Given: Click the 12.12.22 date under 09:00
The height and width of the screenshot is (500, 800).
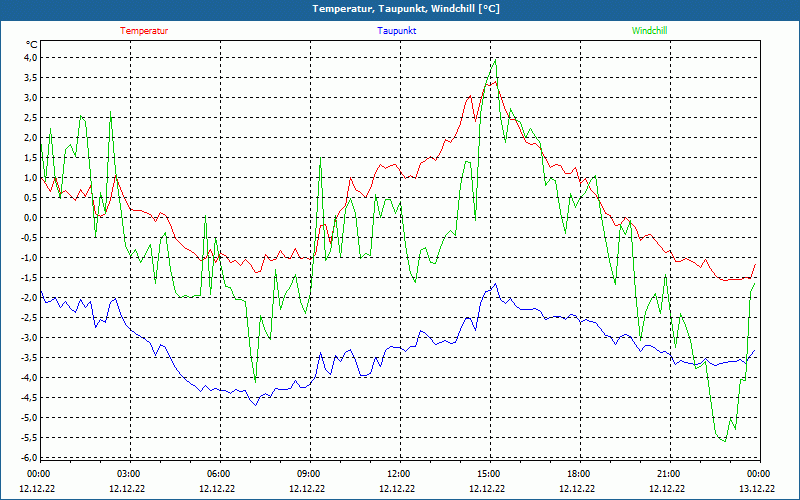Looking at the screenshot, I should (307, 488).
